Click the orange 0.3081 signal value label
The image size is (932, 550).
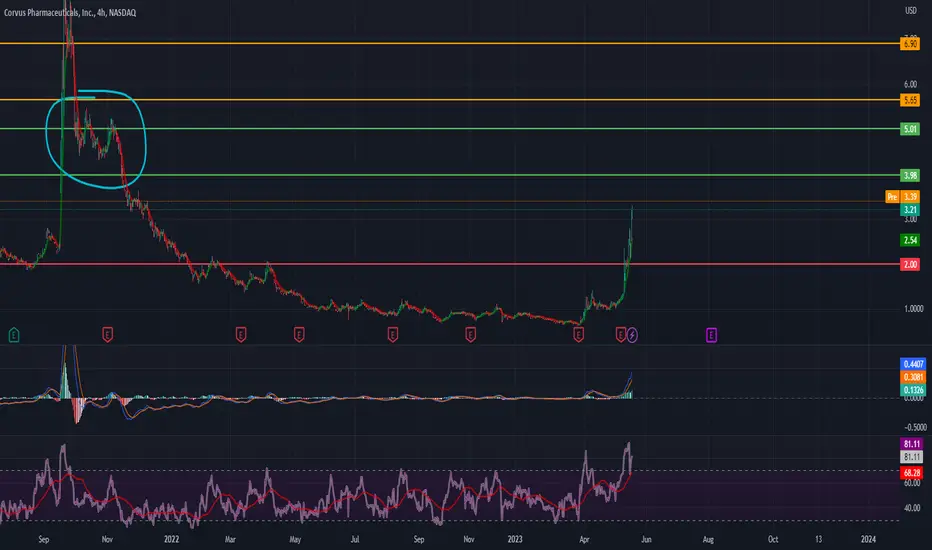[913, 377]
